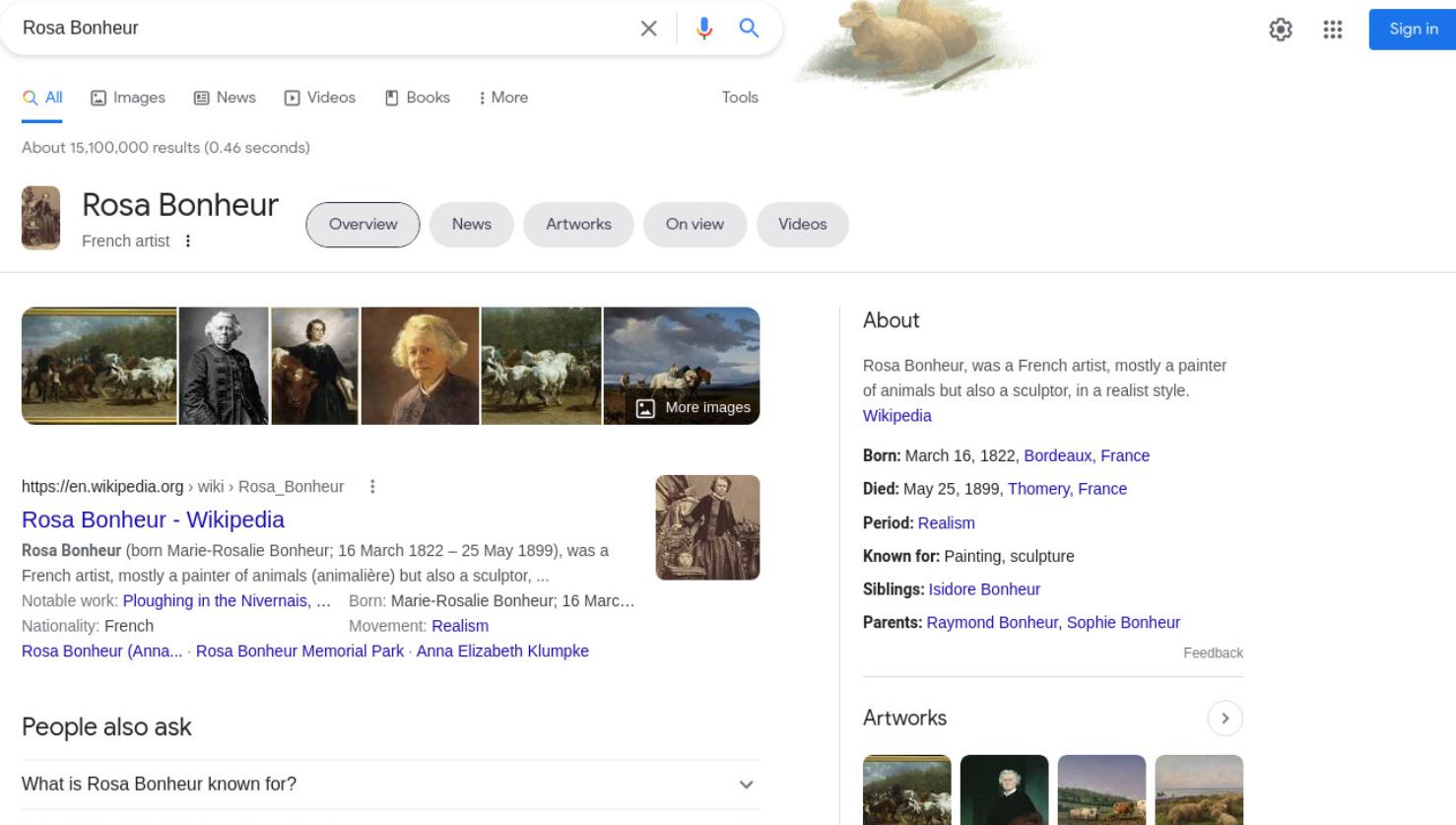Open the second Artworks portrait thumbnail
1456x825 pixels.
(1004, 790)
